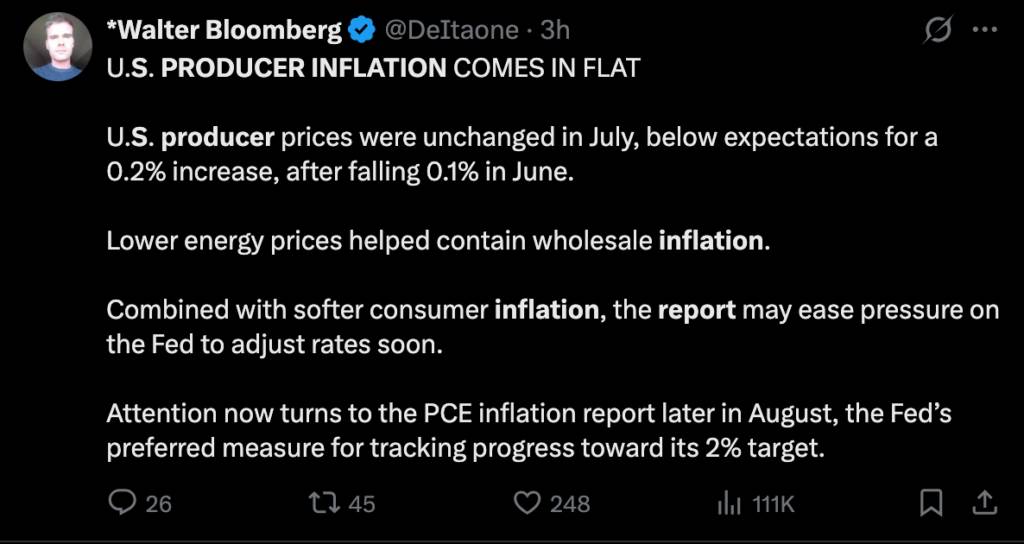Open Walter Bloomberg's profile picture
This screenshot has width=1024, height=544.
57,47
